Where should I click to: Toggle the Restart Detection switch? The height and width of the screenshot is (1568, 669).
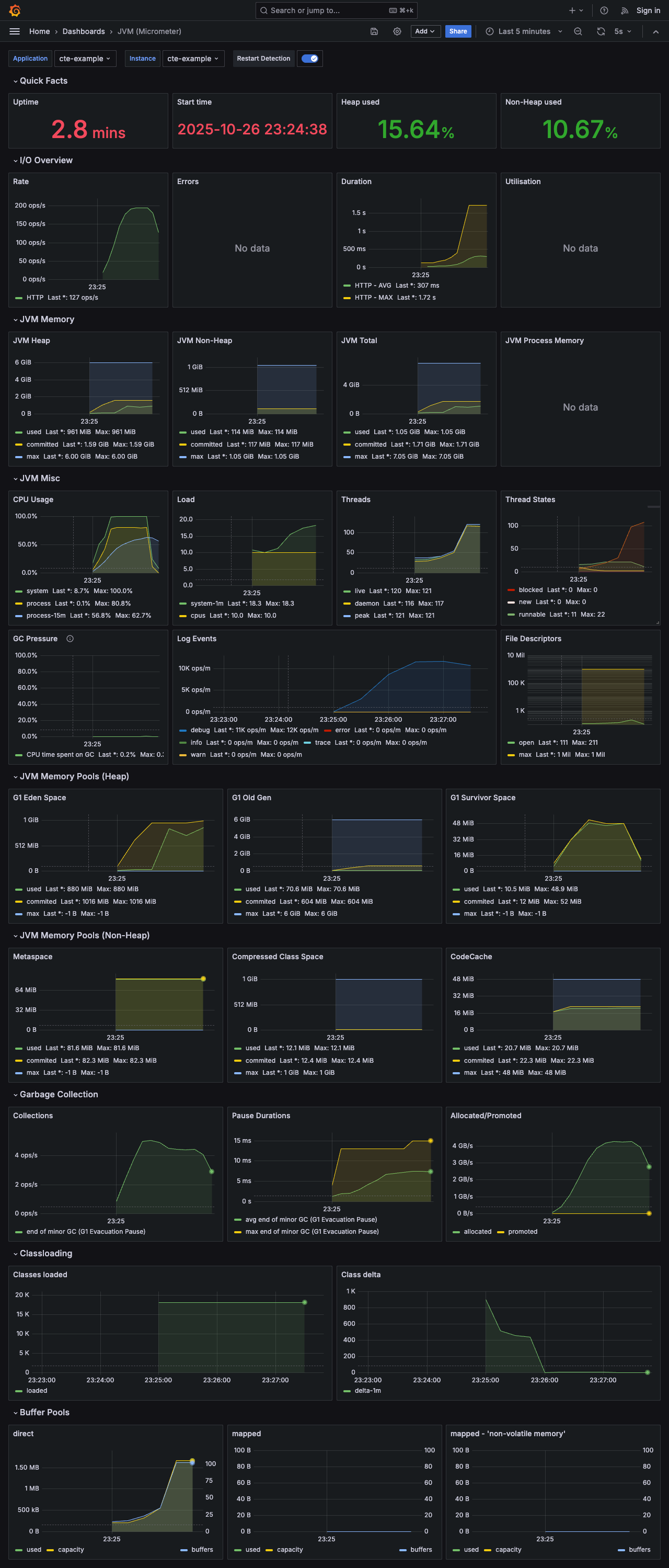click(x=309, y=59)
